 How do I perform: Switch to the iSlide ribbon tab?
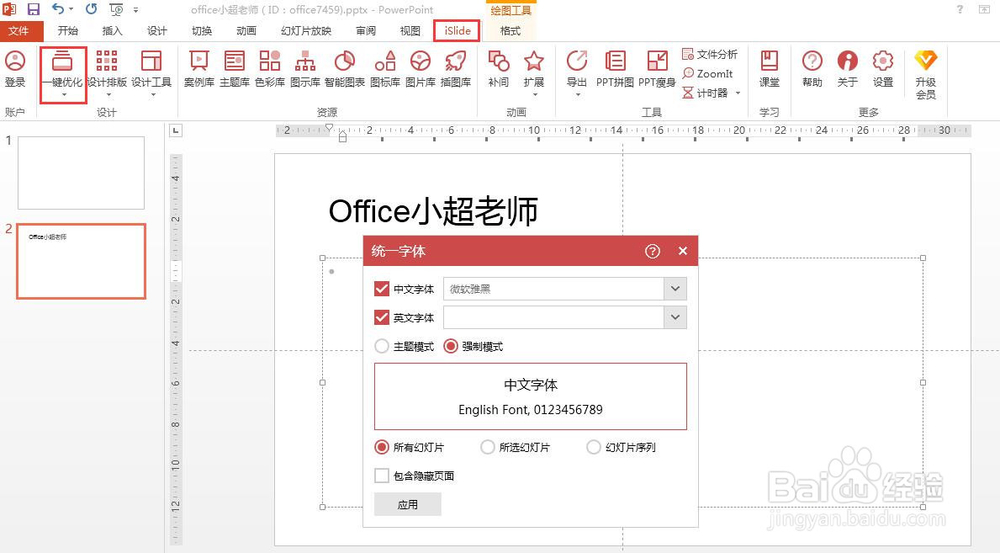[x=457, y=31]
